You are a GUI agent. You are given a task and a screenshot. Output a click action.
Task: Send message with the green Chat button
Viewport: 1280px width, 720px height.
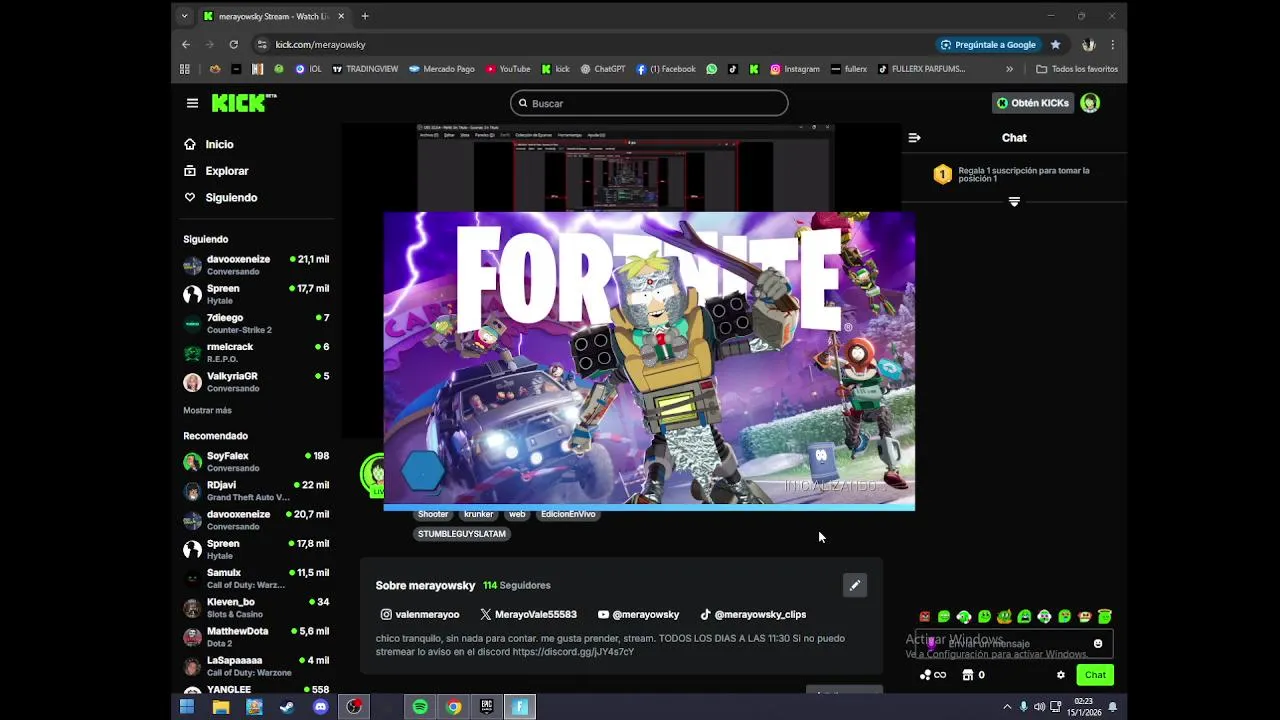click(1096, 675)
